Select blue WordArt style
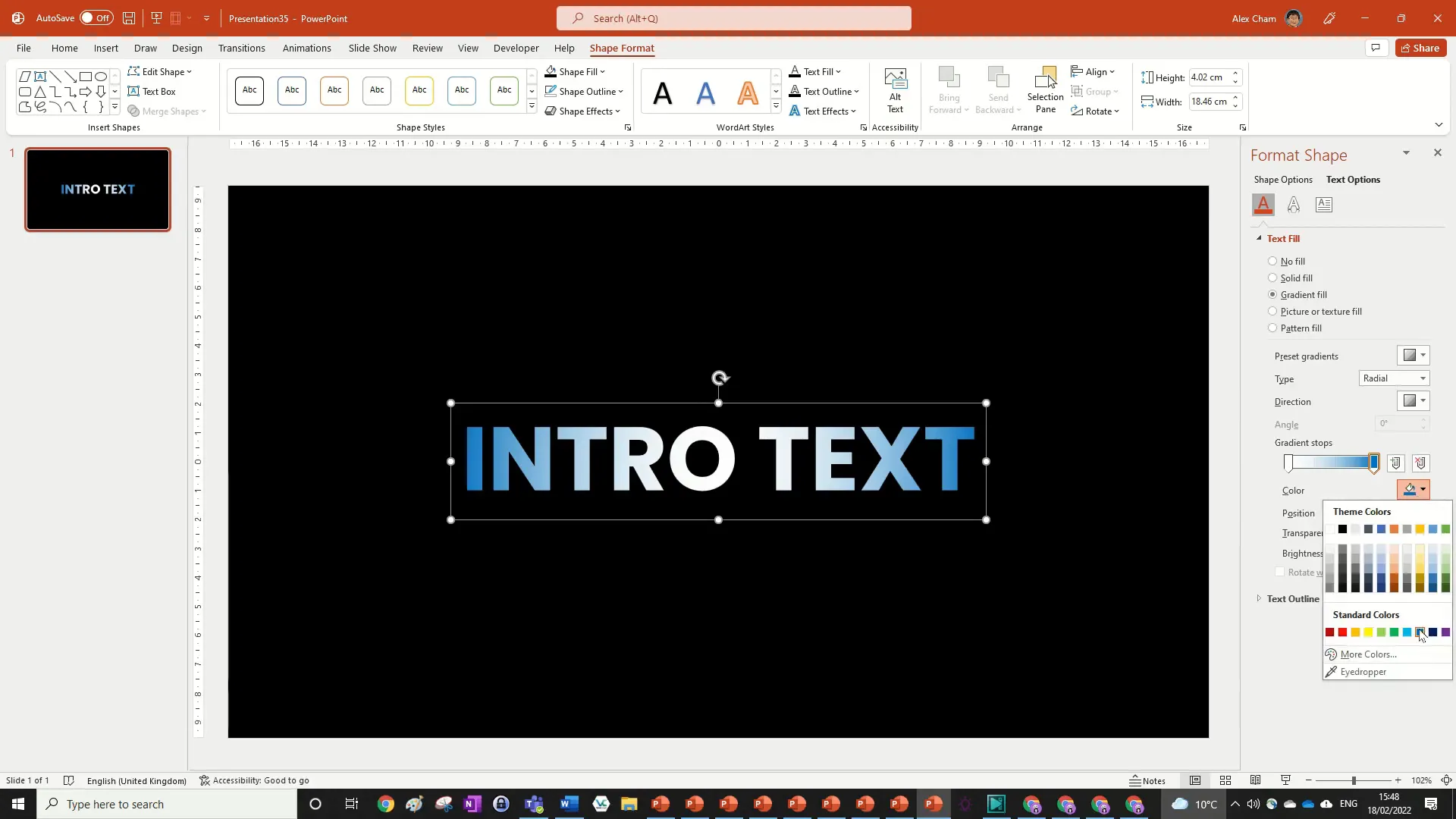The width and height of the screenshot is (1456, 819). (705, 93)
